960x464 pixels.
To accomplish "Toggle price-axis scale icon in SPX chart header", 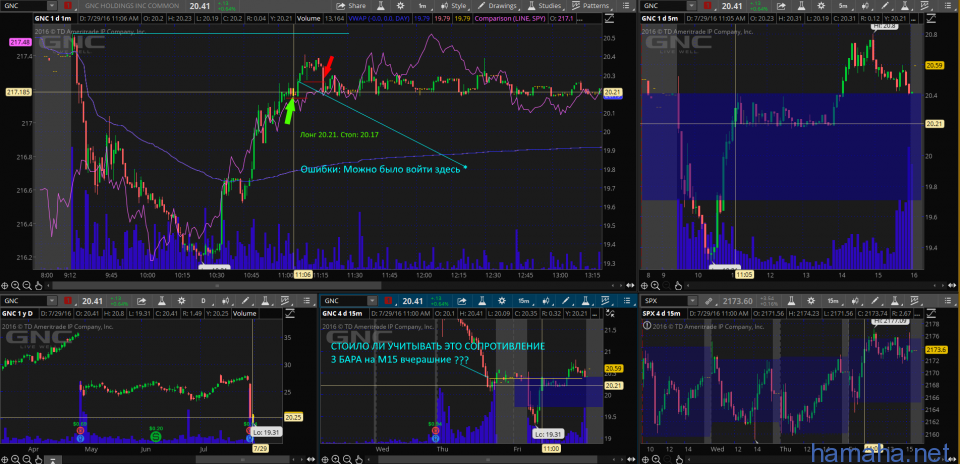I will click(931, 313).
